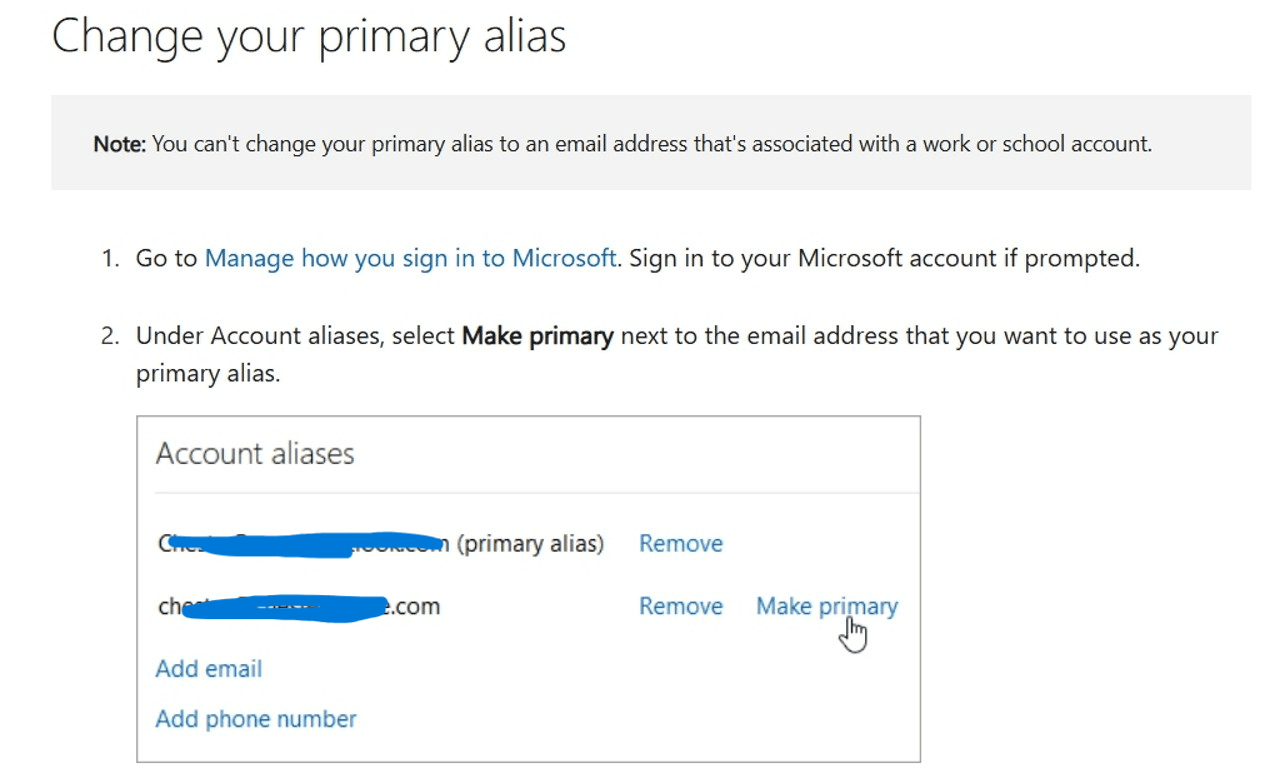Click the Make primary link under the cursor
Screen dimensions: 1270x783
coord(827,605)
